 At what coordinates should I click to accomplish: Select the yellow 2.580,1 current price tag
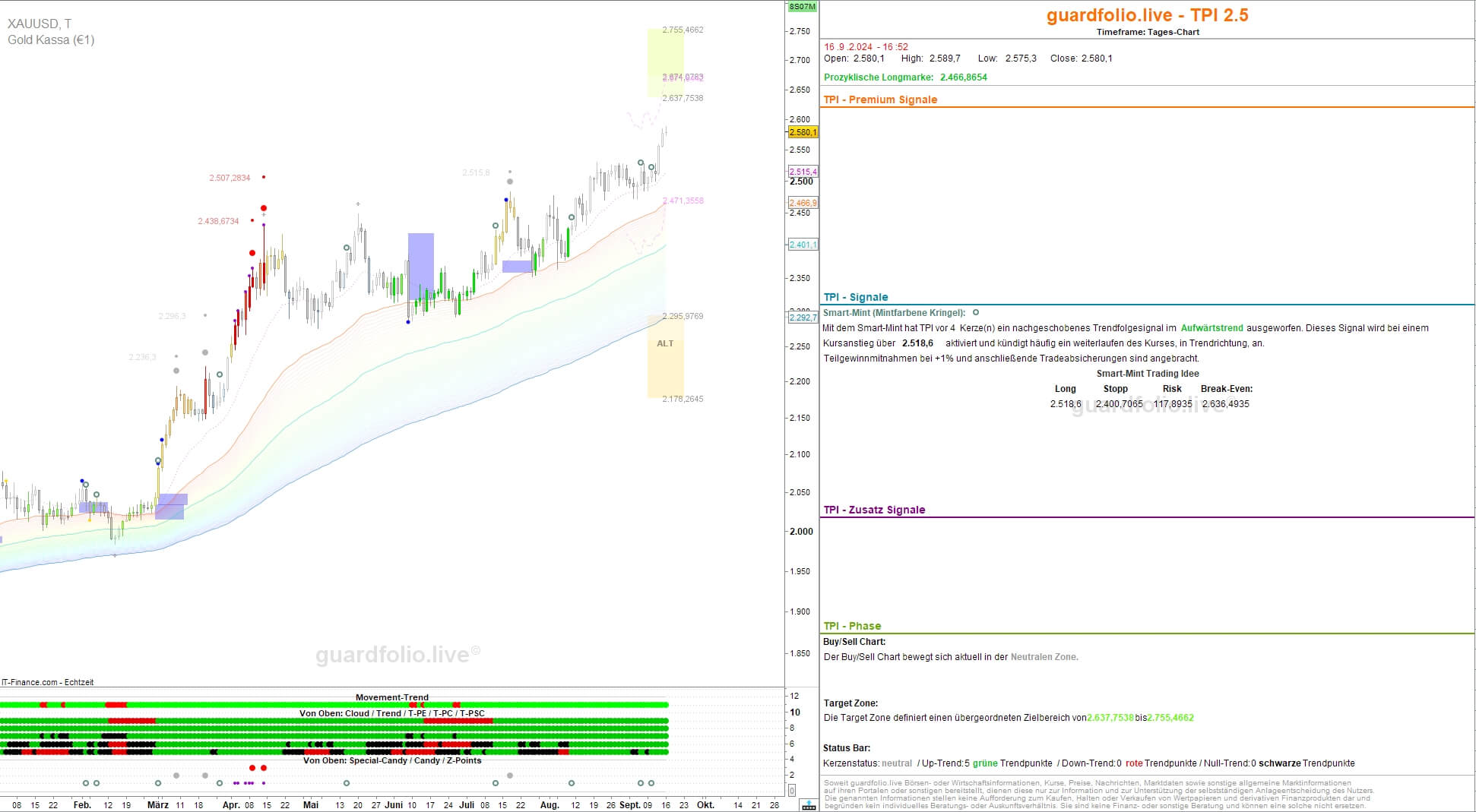(x=803, y=132)
